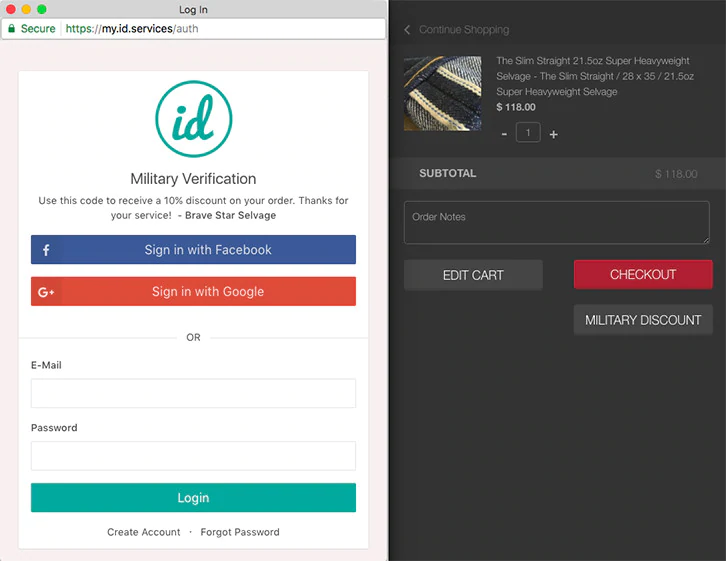This screenshot has height=561, width=726.
Task: Click the SUBTOTAL label
Action: (448, 173)
